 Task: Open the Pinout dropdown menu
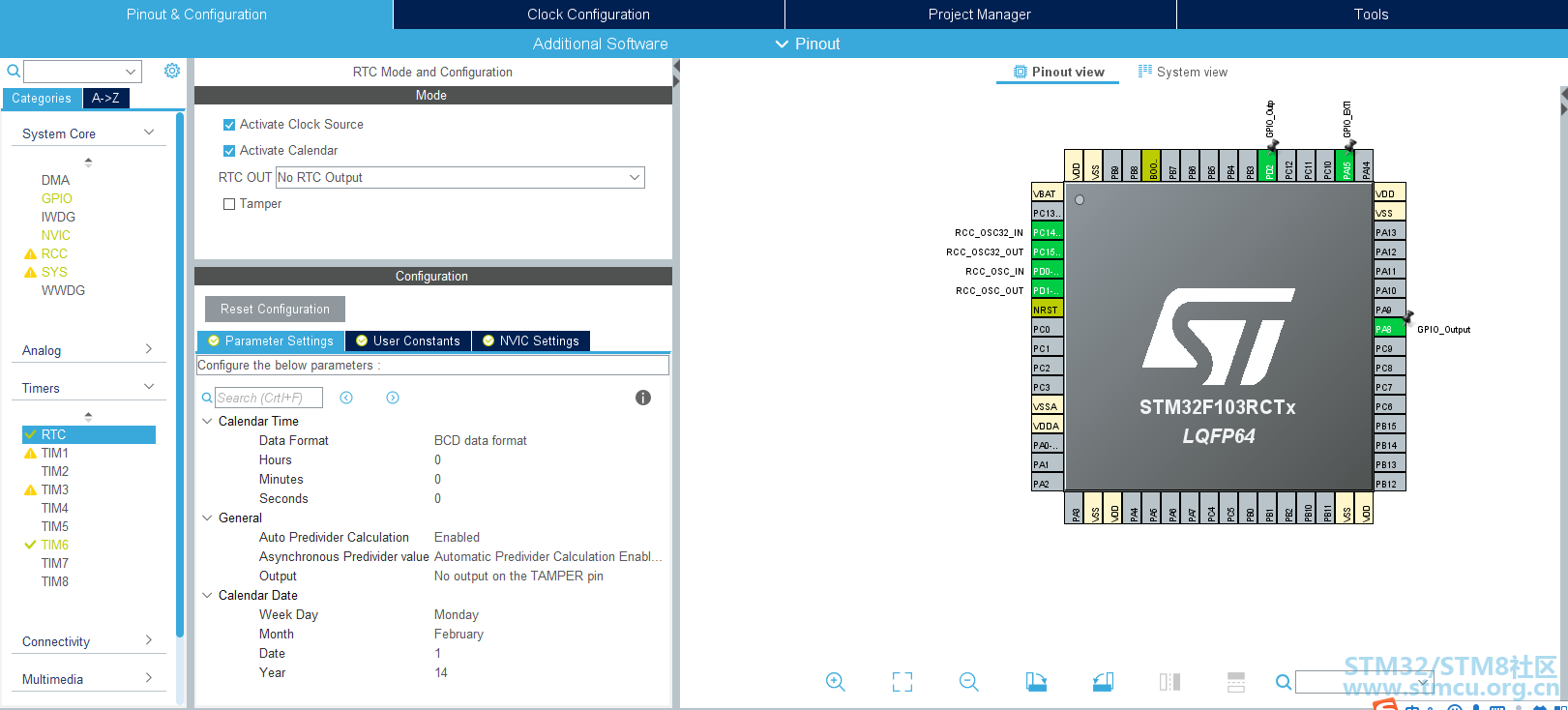pyautogui.click(x=808, y=44)
